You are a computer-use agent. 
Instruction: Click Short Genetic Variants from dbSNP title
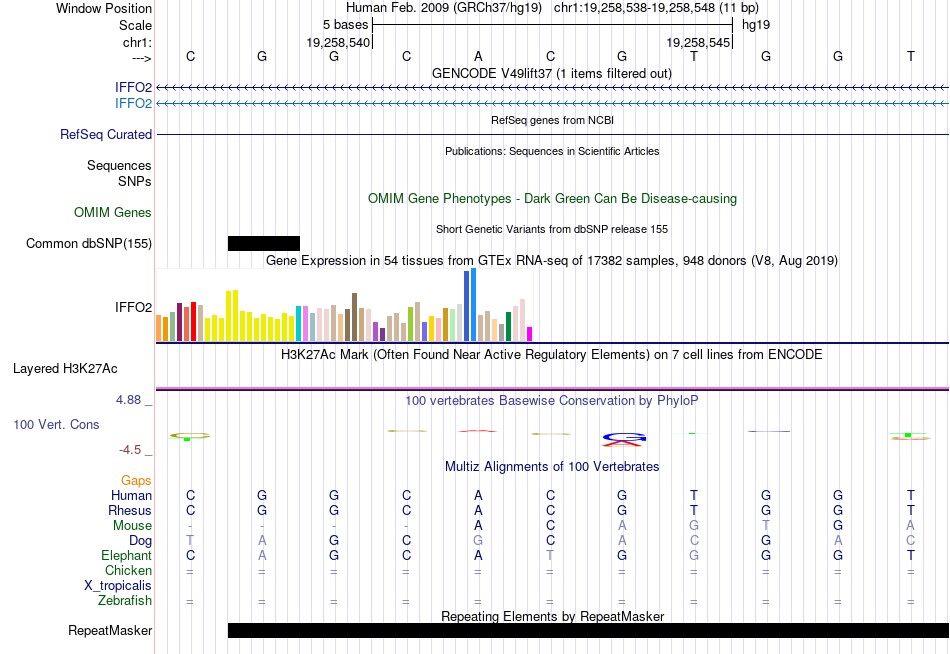[x=552, y=229]
